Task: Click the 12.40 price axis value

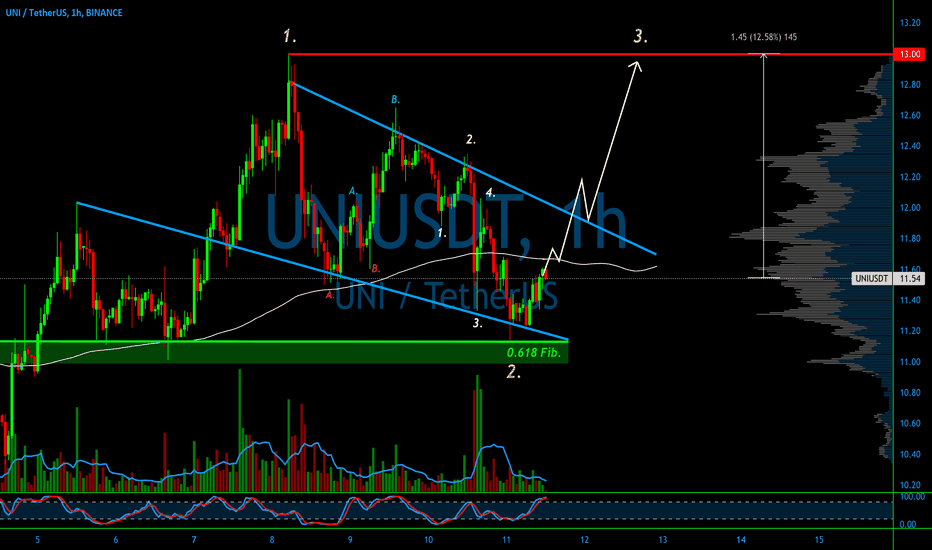Action: (x=909, y=146)
